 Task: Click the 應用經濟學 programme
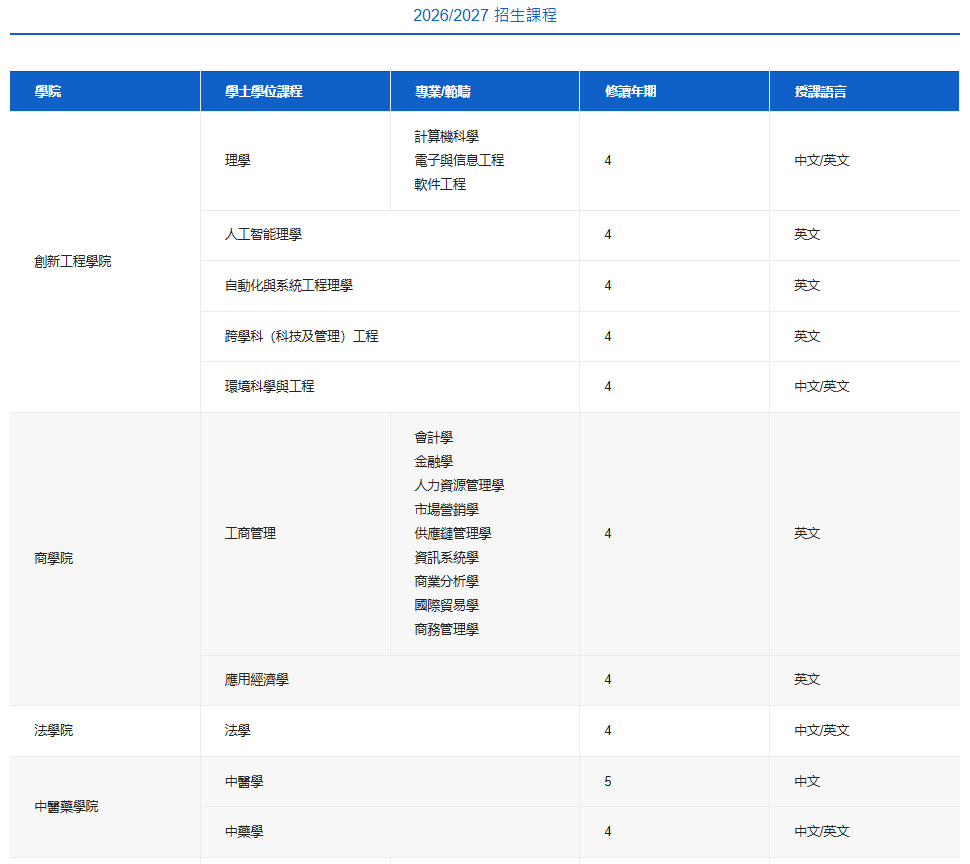[257, 680]
